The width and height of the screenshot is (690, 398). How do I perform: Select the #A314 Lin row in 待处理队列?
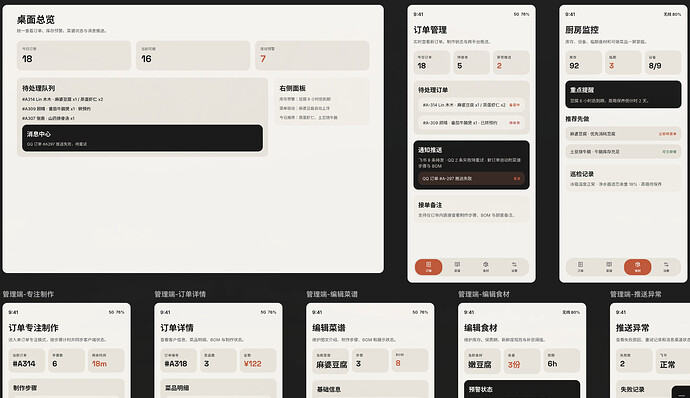click(62, 100)
